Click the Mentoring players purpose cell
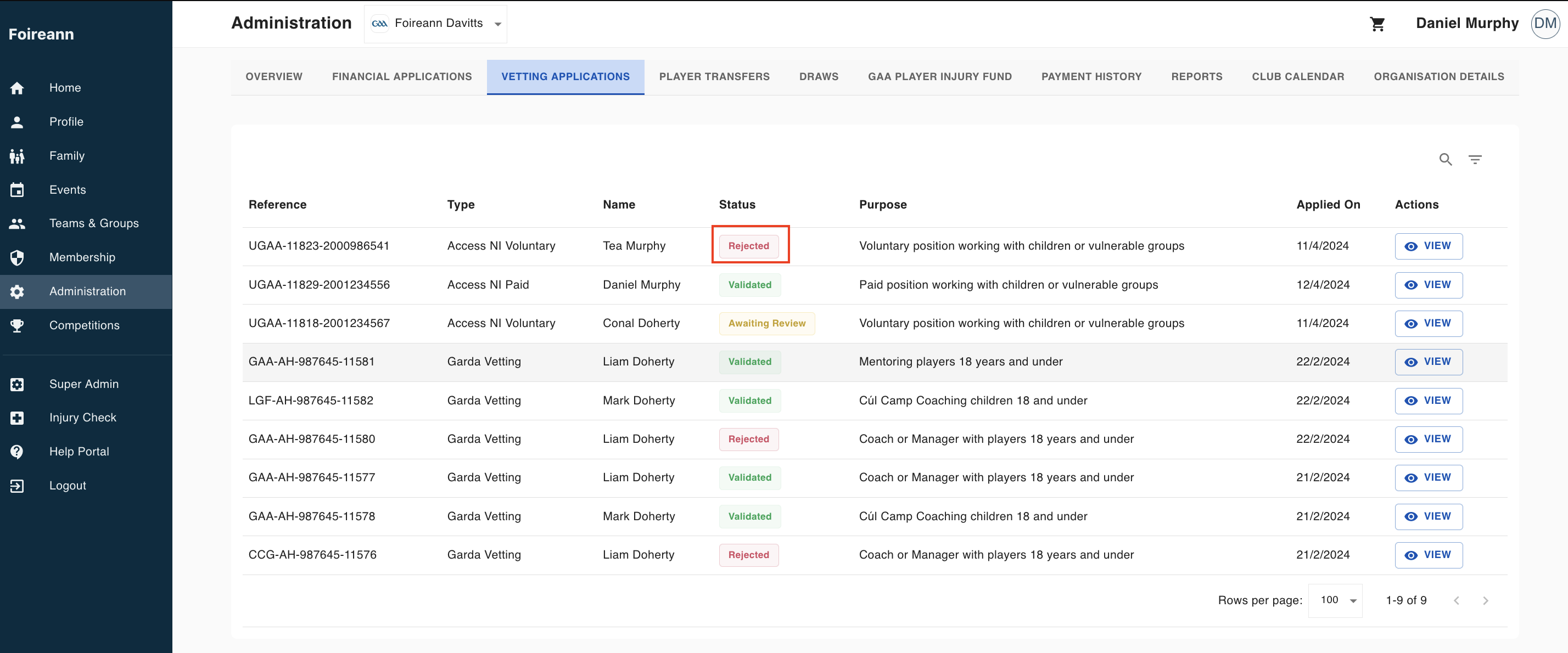This screenshot has height=653, width=1568. click(x=961, y=362)
